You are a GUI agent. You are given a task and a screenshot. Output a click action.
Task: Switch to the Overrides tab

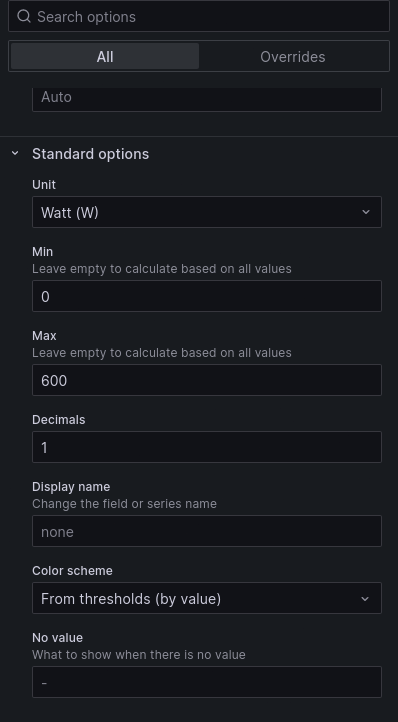click(293, 57)
